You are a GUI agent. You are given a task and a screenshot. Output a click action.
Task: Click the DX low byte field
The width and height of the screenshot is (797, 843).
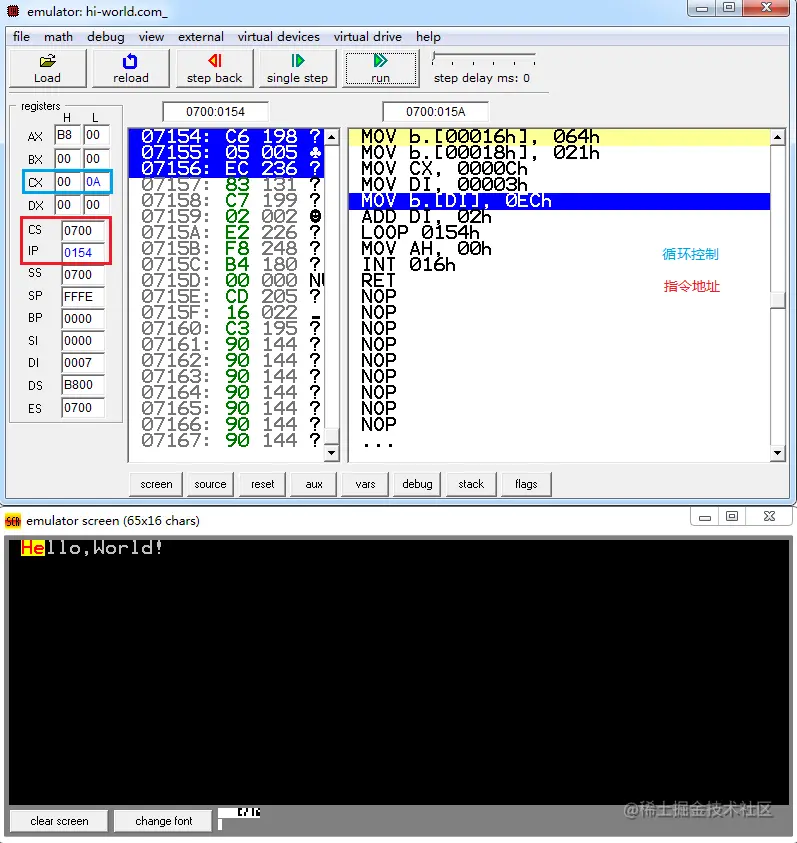tap(96, 205)
